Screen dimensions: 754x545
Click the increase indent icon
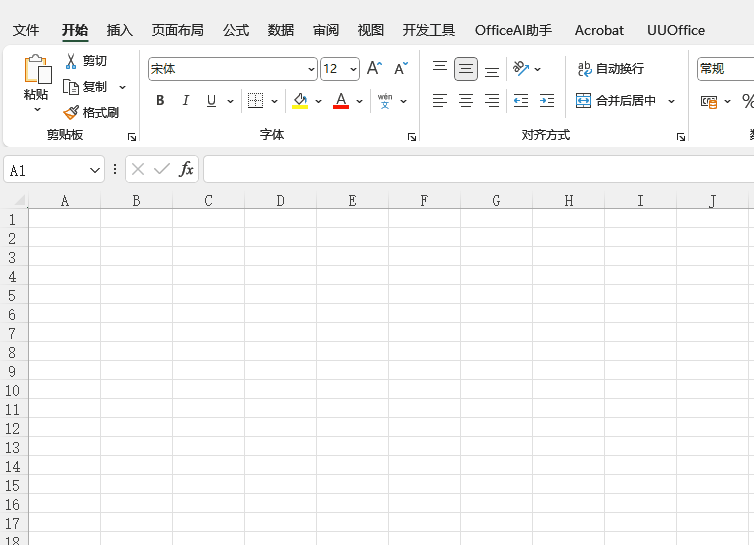click(547, 101)
